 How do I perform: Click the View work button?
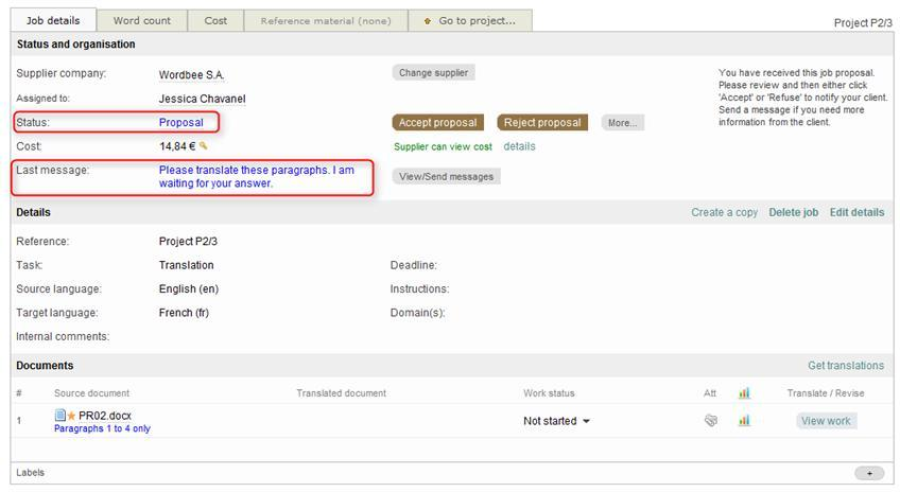(x=826, y=421)
